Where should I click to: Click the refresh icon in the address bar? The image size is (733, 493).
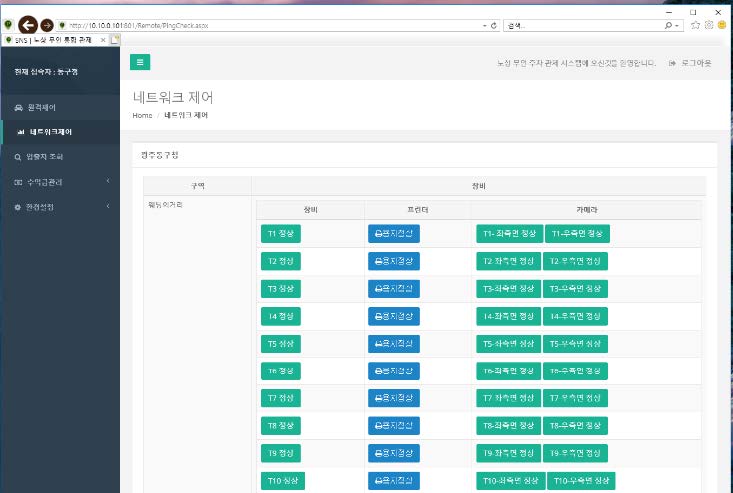(x=493, y=24)
